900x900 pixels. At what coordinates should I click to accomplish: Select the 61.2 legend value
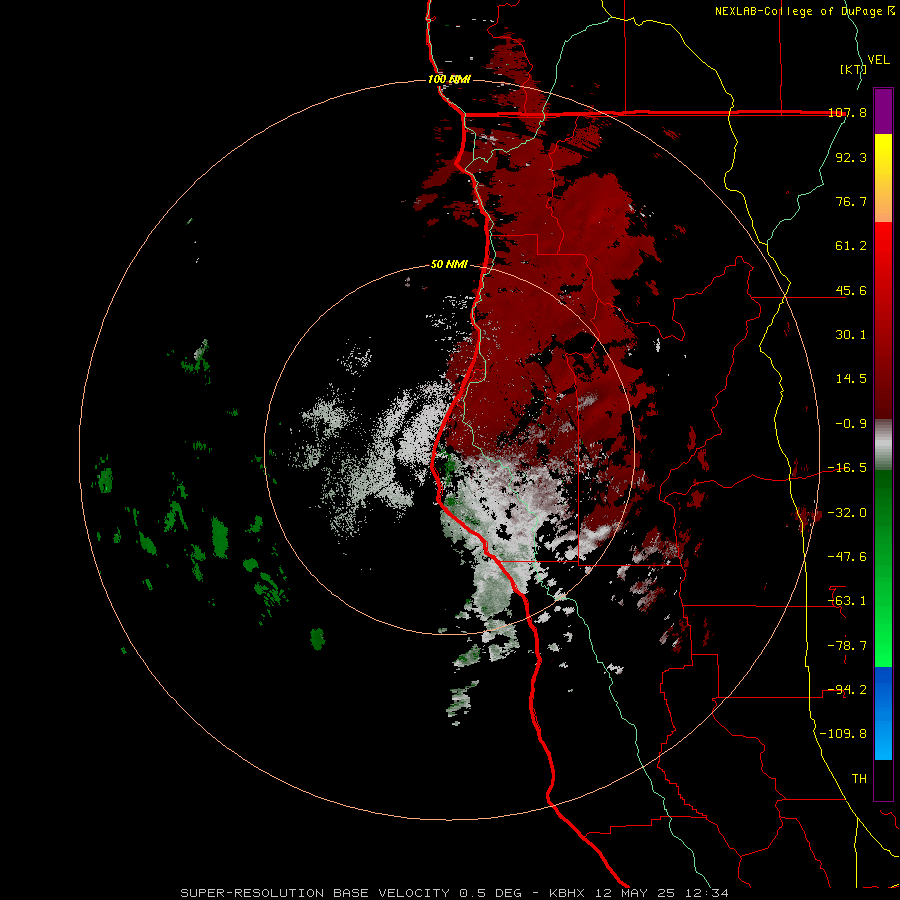(x=851, y=246)
